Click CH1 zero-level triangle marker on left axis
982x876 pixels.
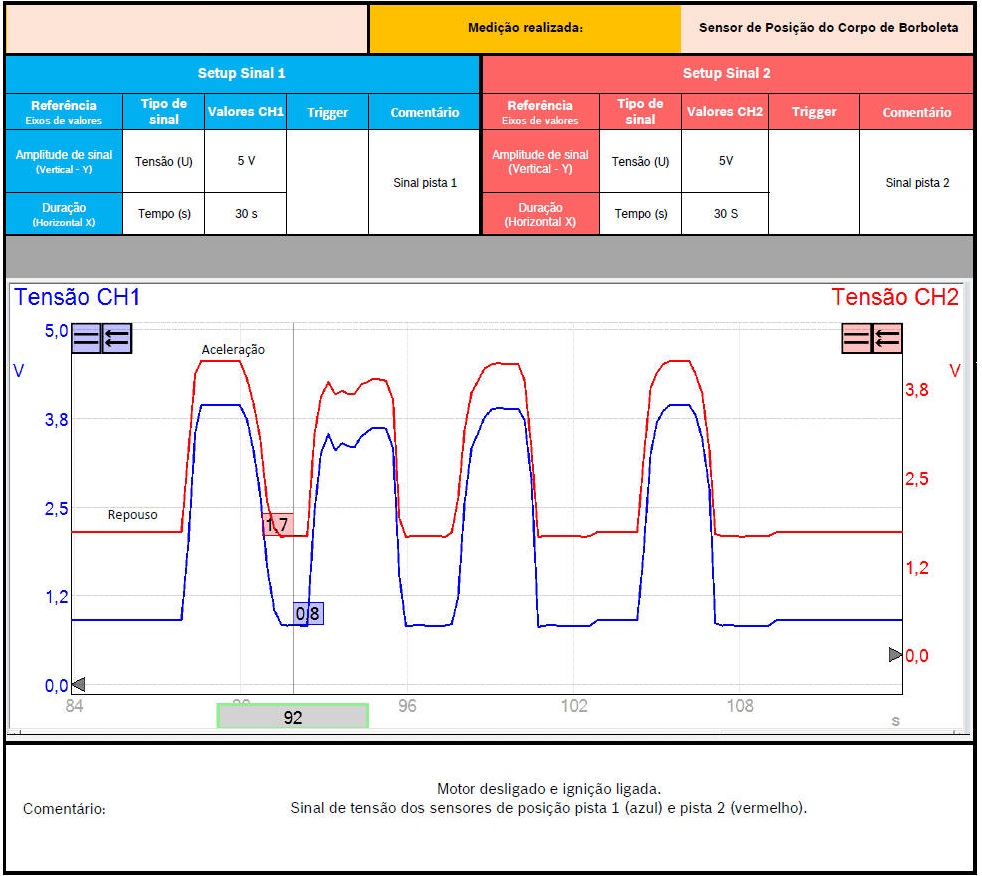[79, 685]
